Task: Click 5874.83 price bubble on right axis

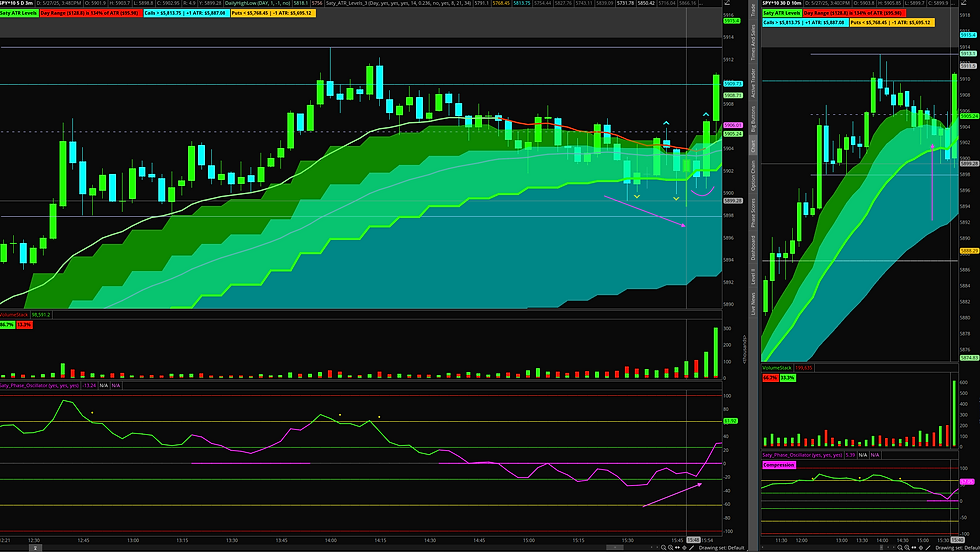Action: point(969,358)
